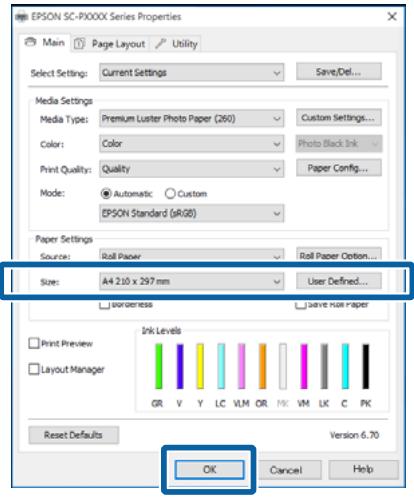Click the VLM light magenta ink bar
This screenshot has width=414, height=498.
(x=242, y=367)
